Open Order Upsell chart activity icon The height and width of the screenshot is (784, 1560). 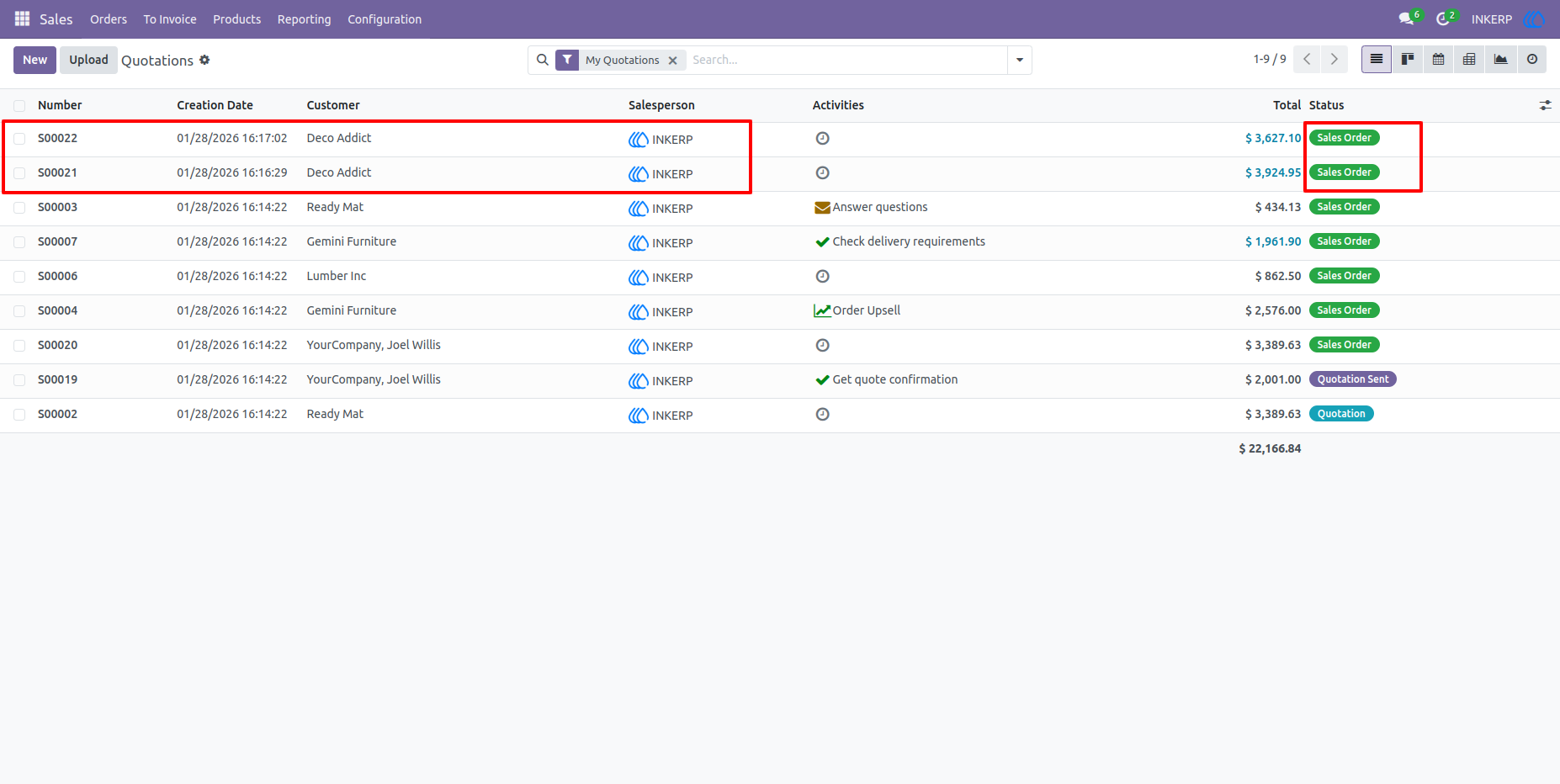coord(822,310)
